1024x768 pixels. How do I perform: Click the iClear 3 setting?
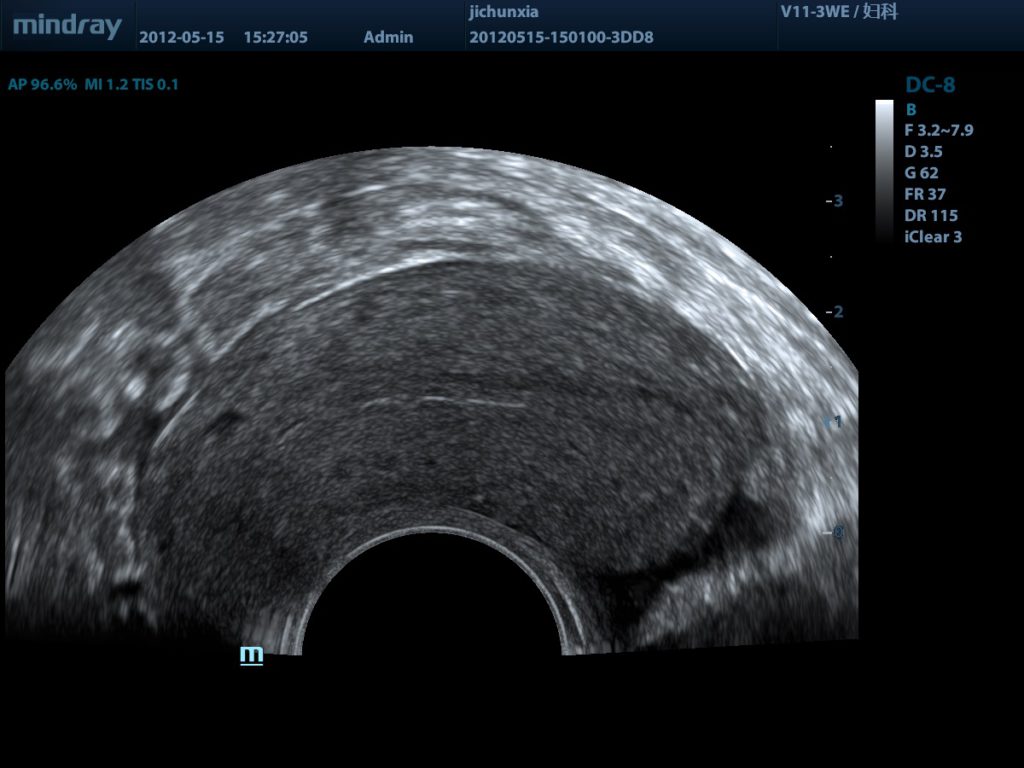pos(933,237)
